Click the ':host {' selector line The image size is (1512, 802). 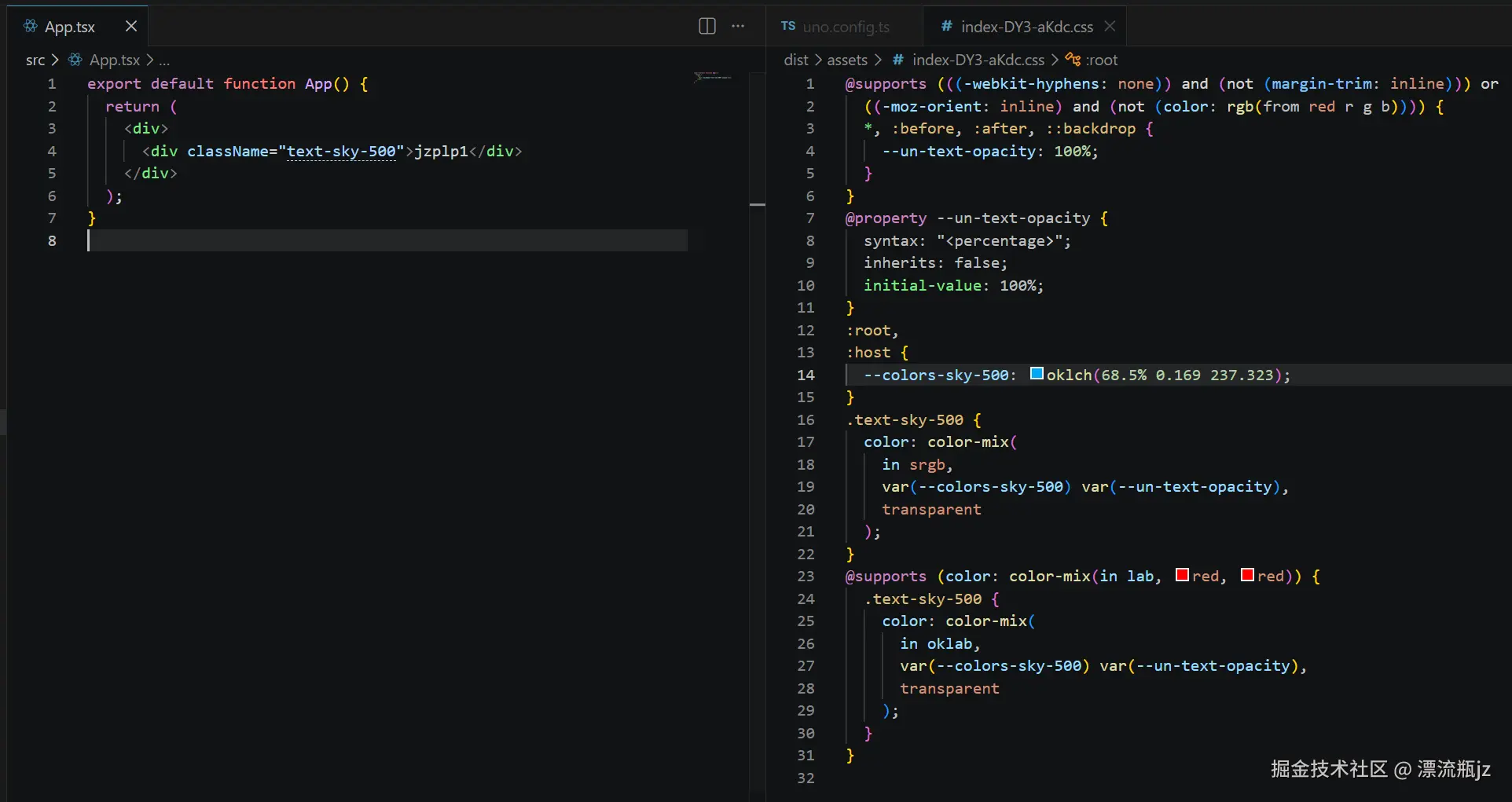(x=877, y=352)
